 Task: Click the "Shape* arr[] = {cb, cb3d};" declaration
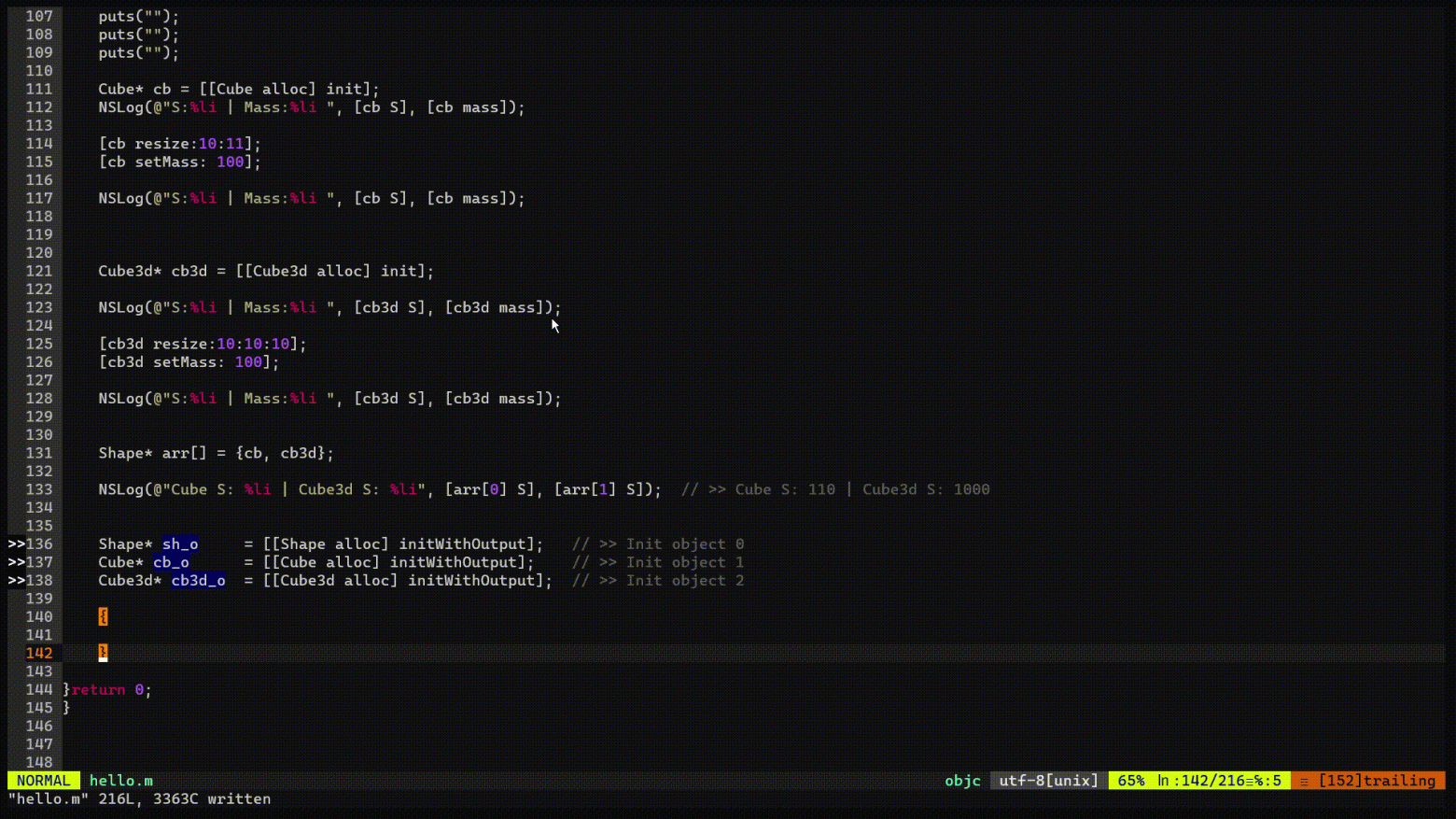tap(217, 453)
